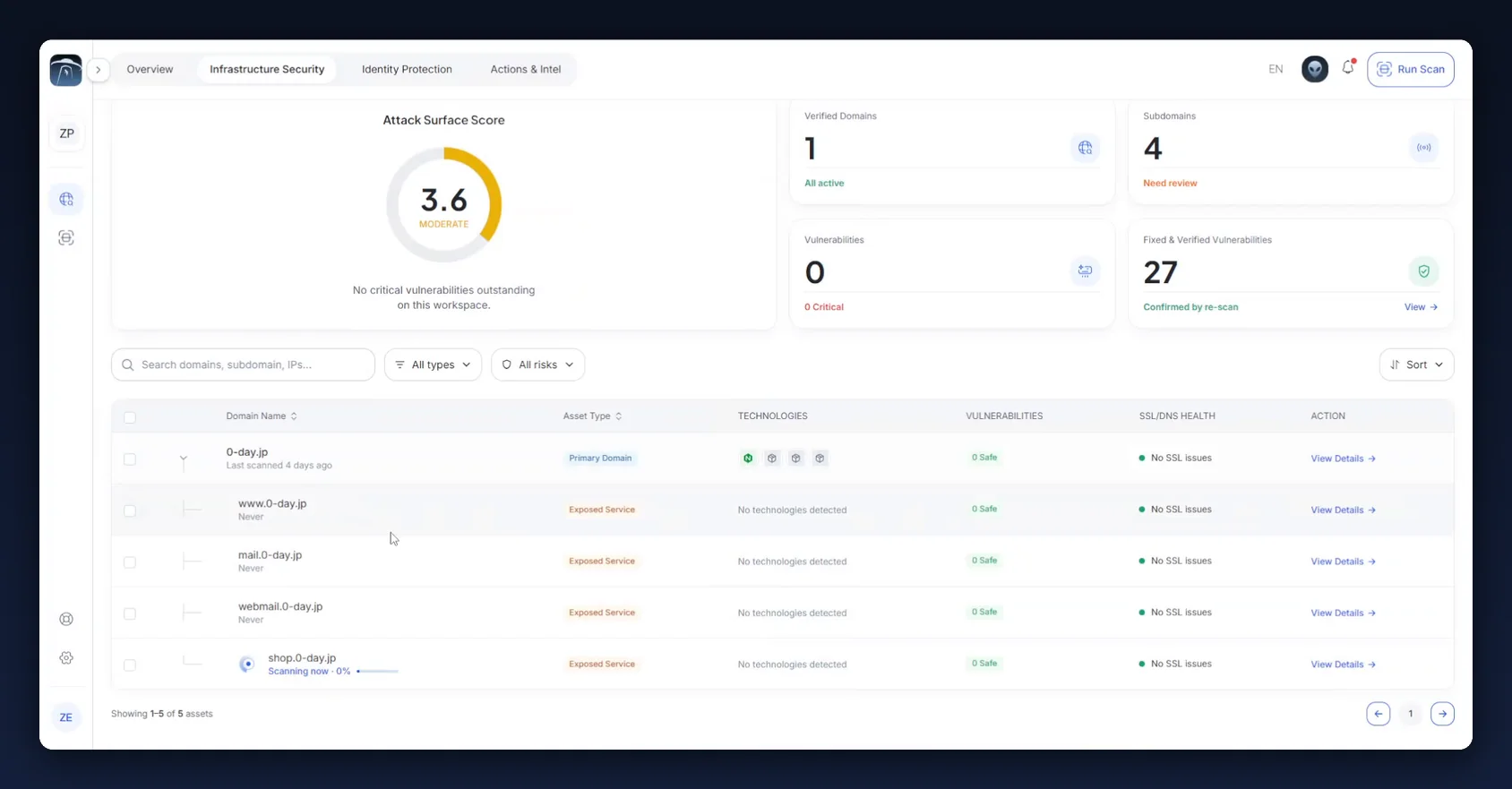Open the notifications bell
This screenshot has width=1512, height=789.
1348,68
